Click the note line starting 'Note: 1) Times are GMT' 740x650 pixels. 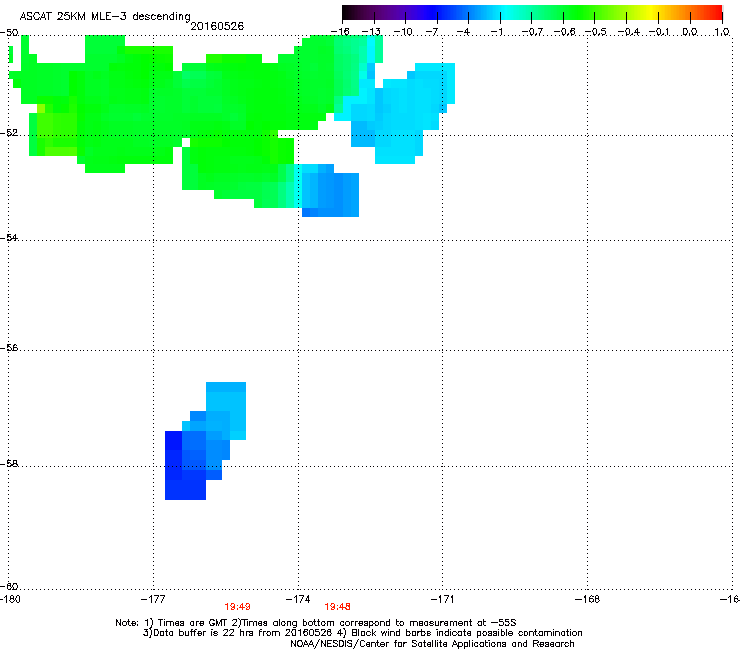[316, 623]
